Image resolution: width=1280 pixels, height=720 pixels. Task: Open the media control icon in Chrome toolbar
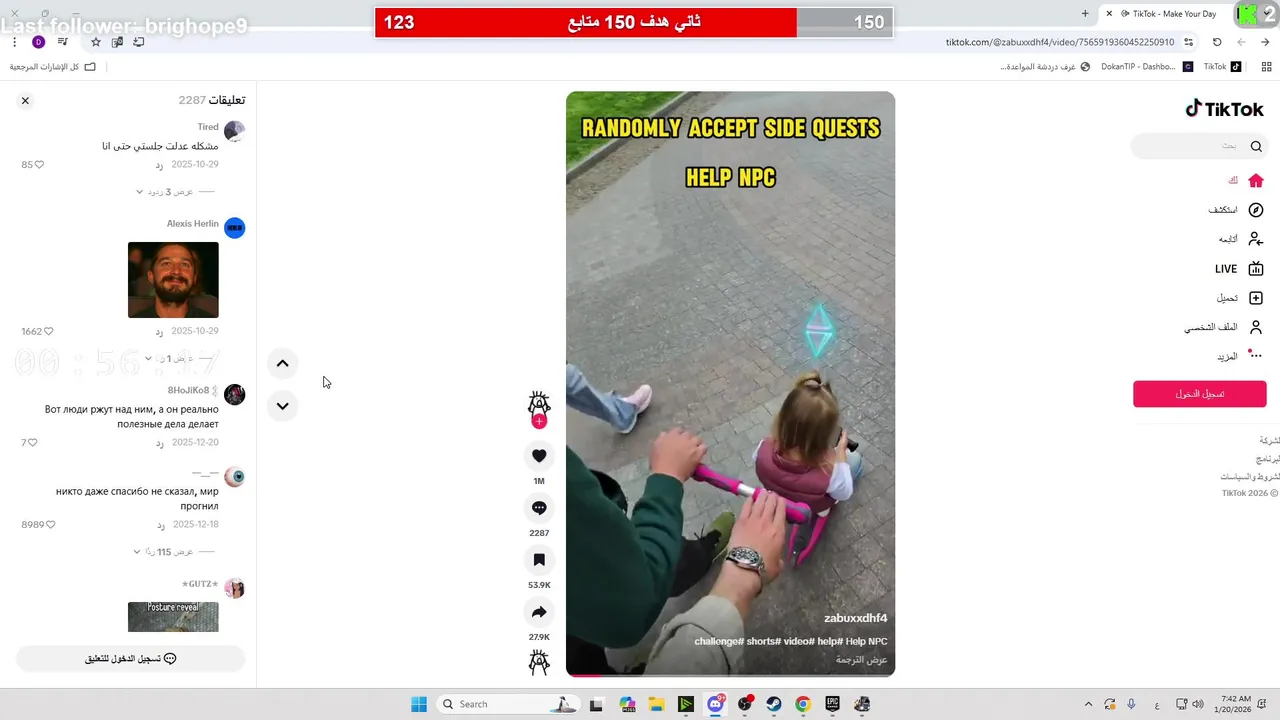[63, 42]
